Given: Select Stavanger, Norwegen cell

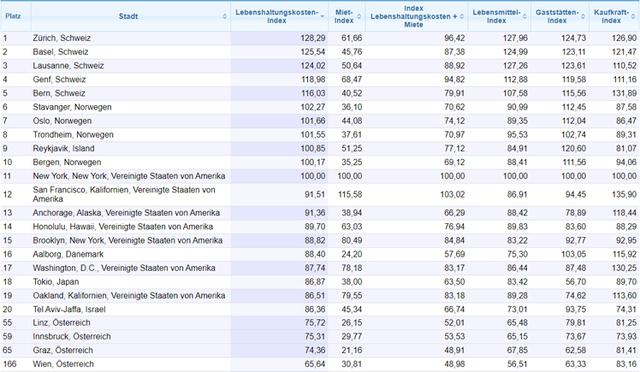Looking at the screenshot, I should point(131,107).
